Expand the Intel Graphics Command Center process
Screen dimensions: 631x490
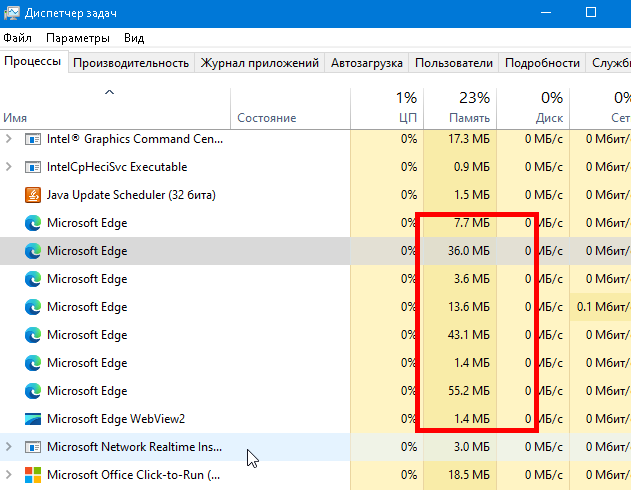click(9, 139)
